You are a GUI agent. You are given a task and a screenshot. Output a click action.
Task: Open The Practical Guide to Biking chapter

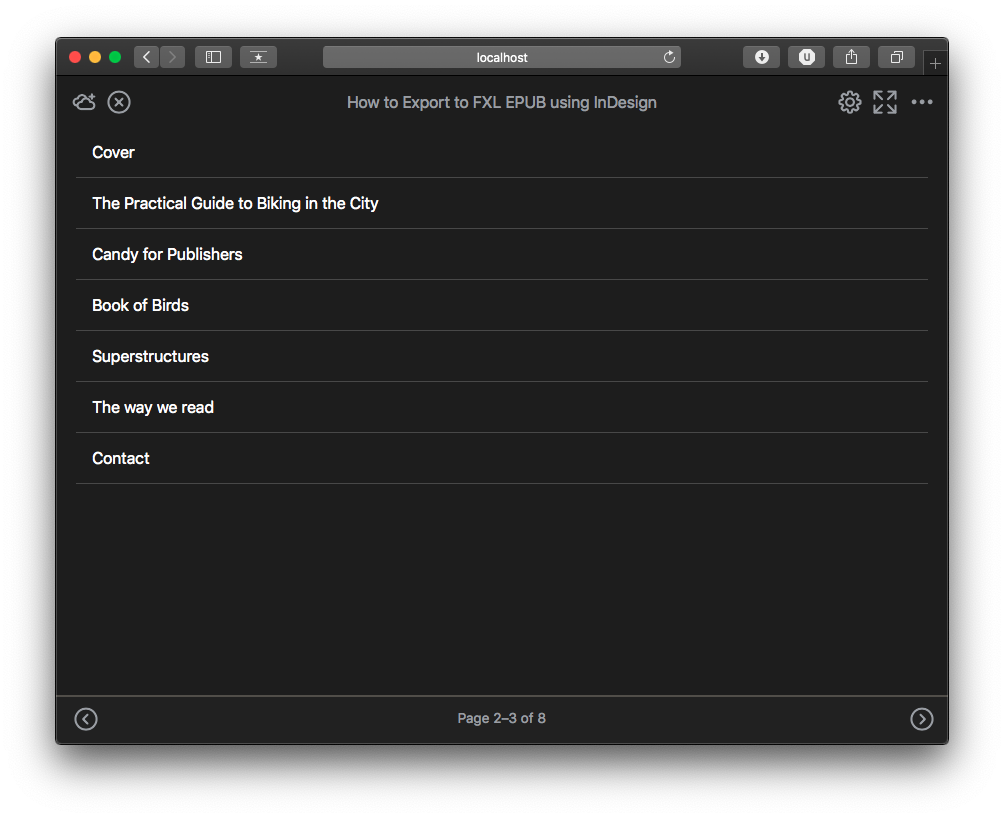(x=235, y=203)
